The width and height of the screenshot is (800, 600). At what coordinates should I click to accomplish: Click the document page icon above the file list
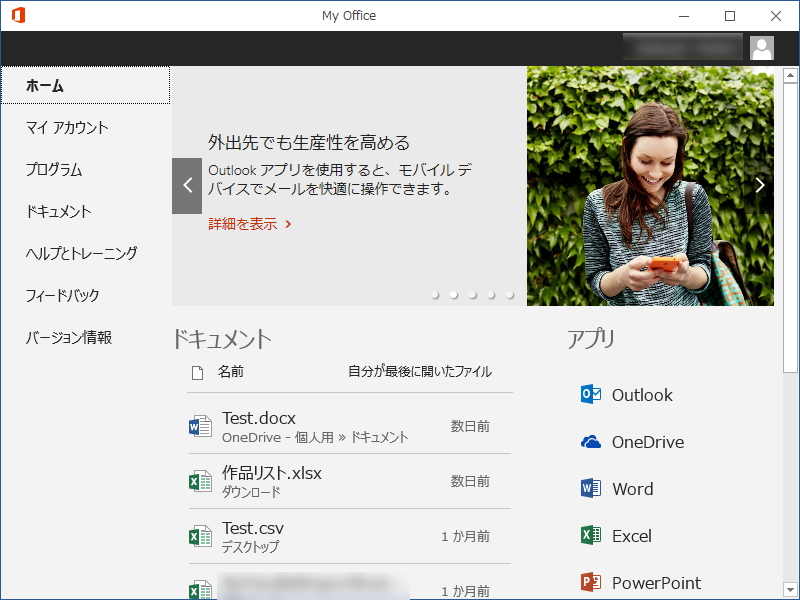tap(196, 371)
